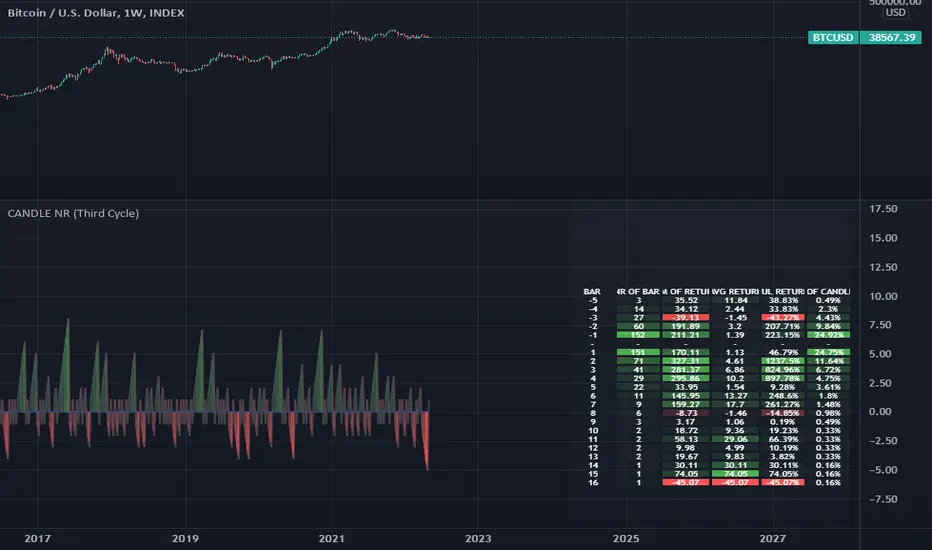This screenshot has height=550, width=932.
Task: Click the green 24.92% cell in bar -1 row
Action: coord(829,335)
